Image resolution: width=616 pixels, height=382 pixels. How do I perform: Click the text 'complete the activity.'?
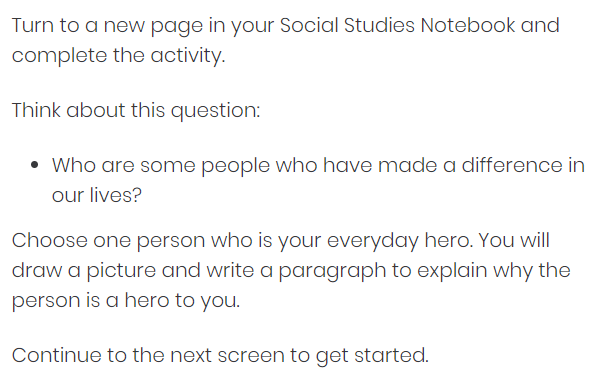[x=118, y=55]
